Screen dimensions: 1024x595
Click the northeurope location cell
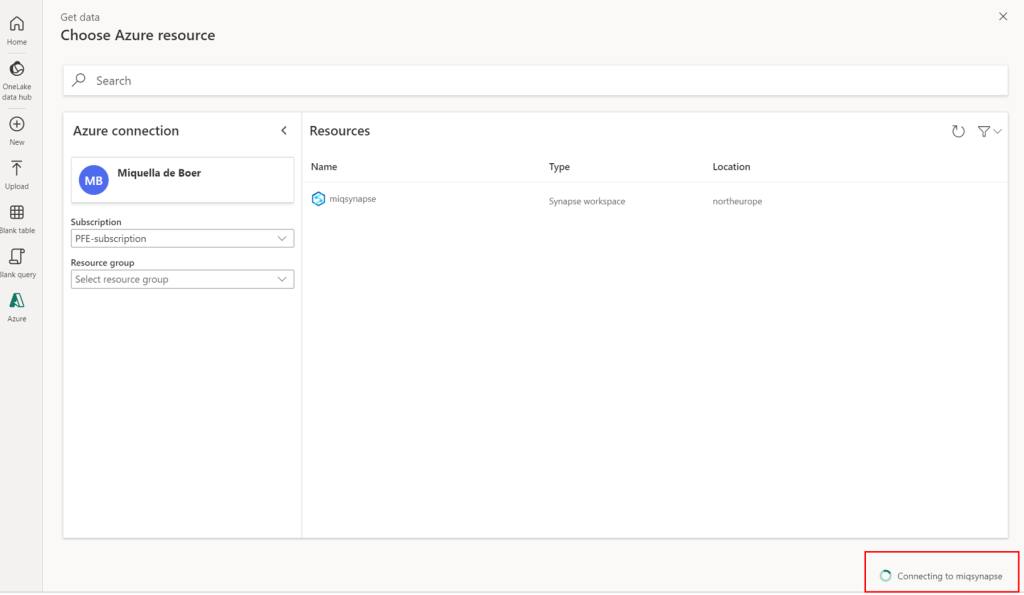click(737, 201)
